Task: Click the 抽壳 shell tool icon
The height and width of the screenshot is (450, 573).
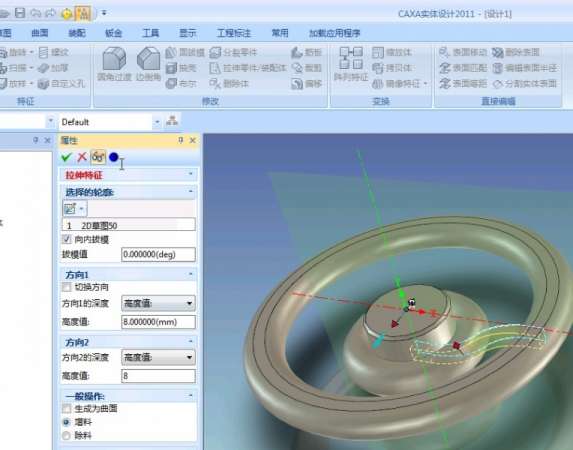Action: [171, 68]
